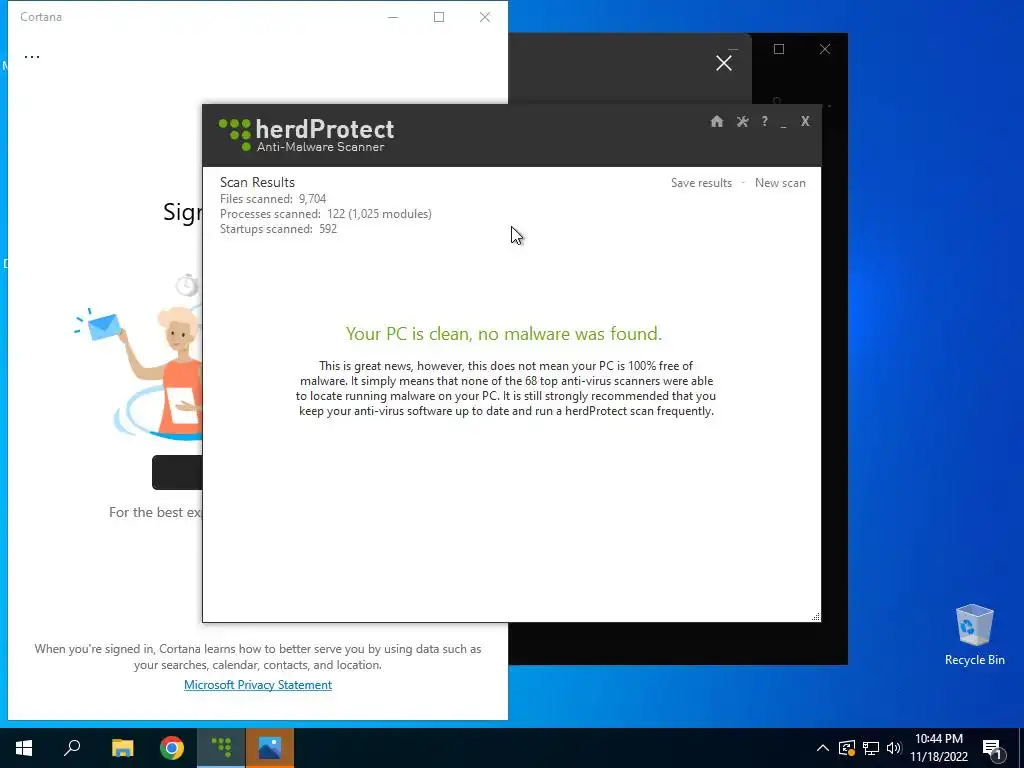Open the security tray icon
Image resolution: width=1024 pixels, height=768 pixels.
(847, 748)
